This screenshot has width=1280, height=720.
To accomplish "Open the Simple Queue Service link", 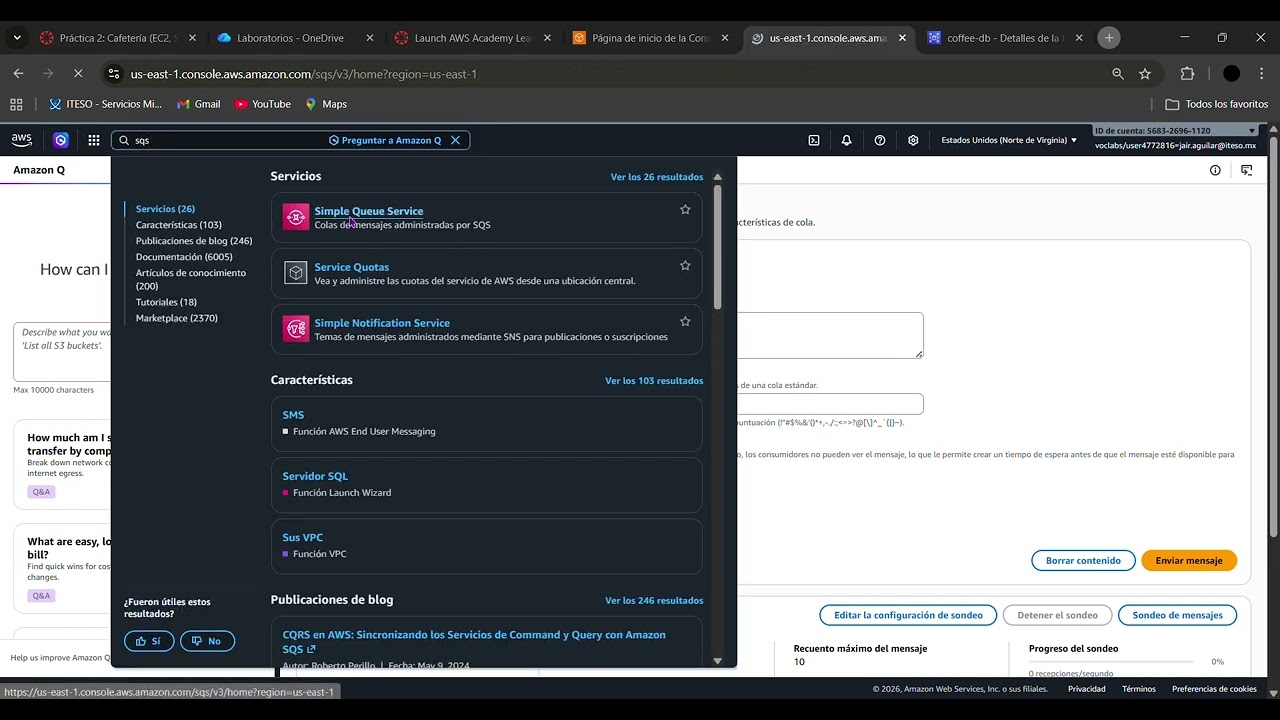I will click(369, 211).
